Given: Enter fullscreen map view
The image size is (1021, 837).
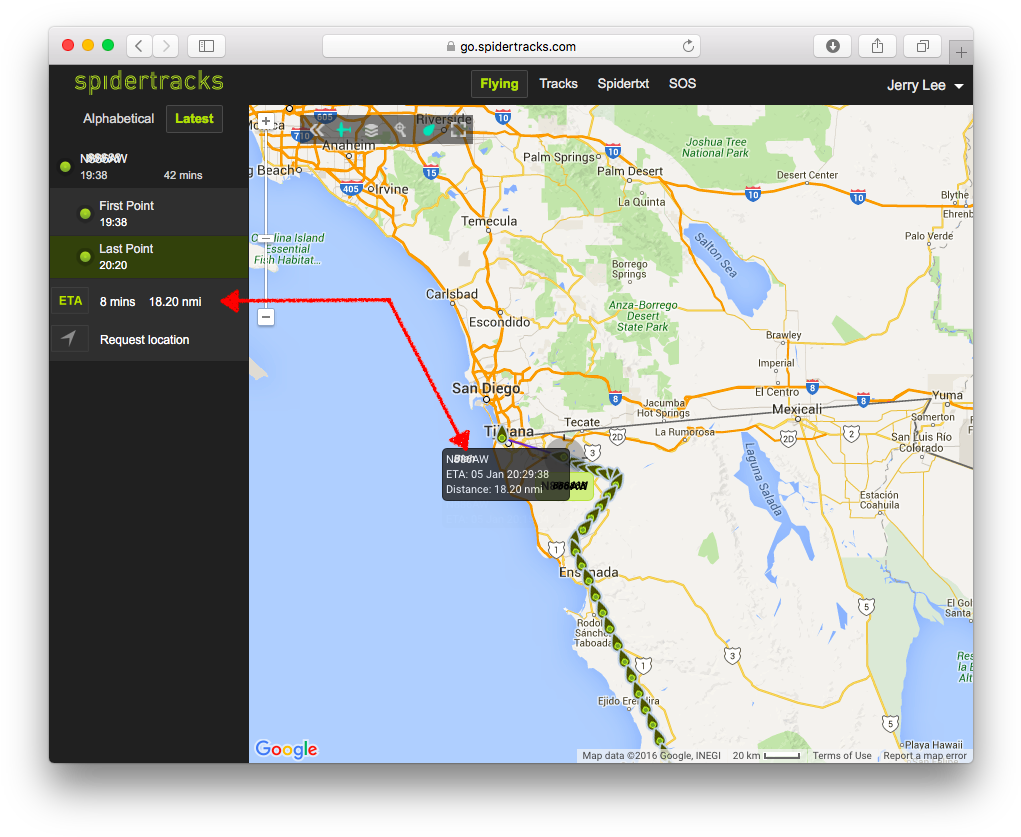Looking at the screenshot, I should point(458,130).
